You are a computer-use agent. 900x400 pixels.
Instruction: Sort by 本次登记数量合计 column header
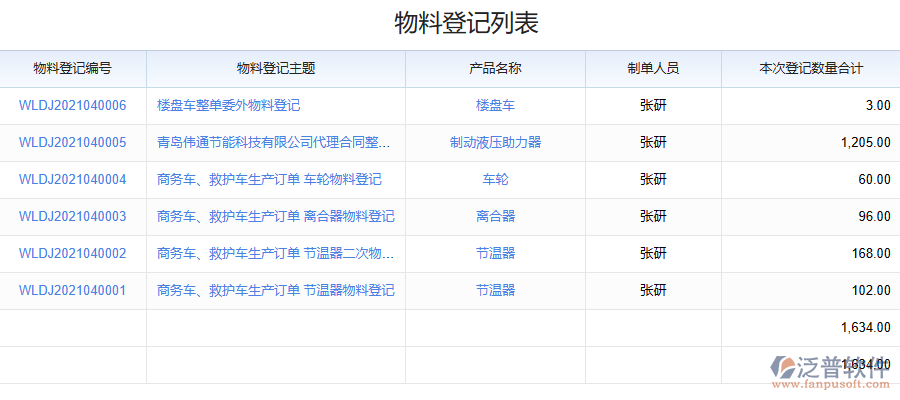(x=810, y=69)
